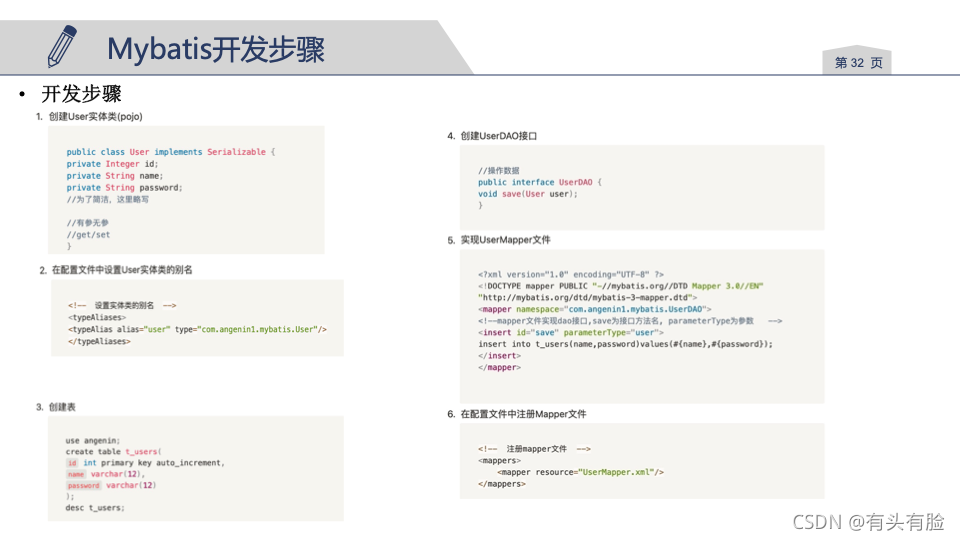Click the mapper resource="UserMapper.xml" line

pyautogui.click(x=580, y=472)
